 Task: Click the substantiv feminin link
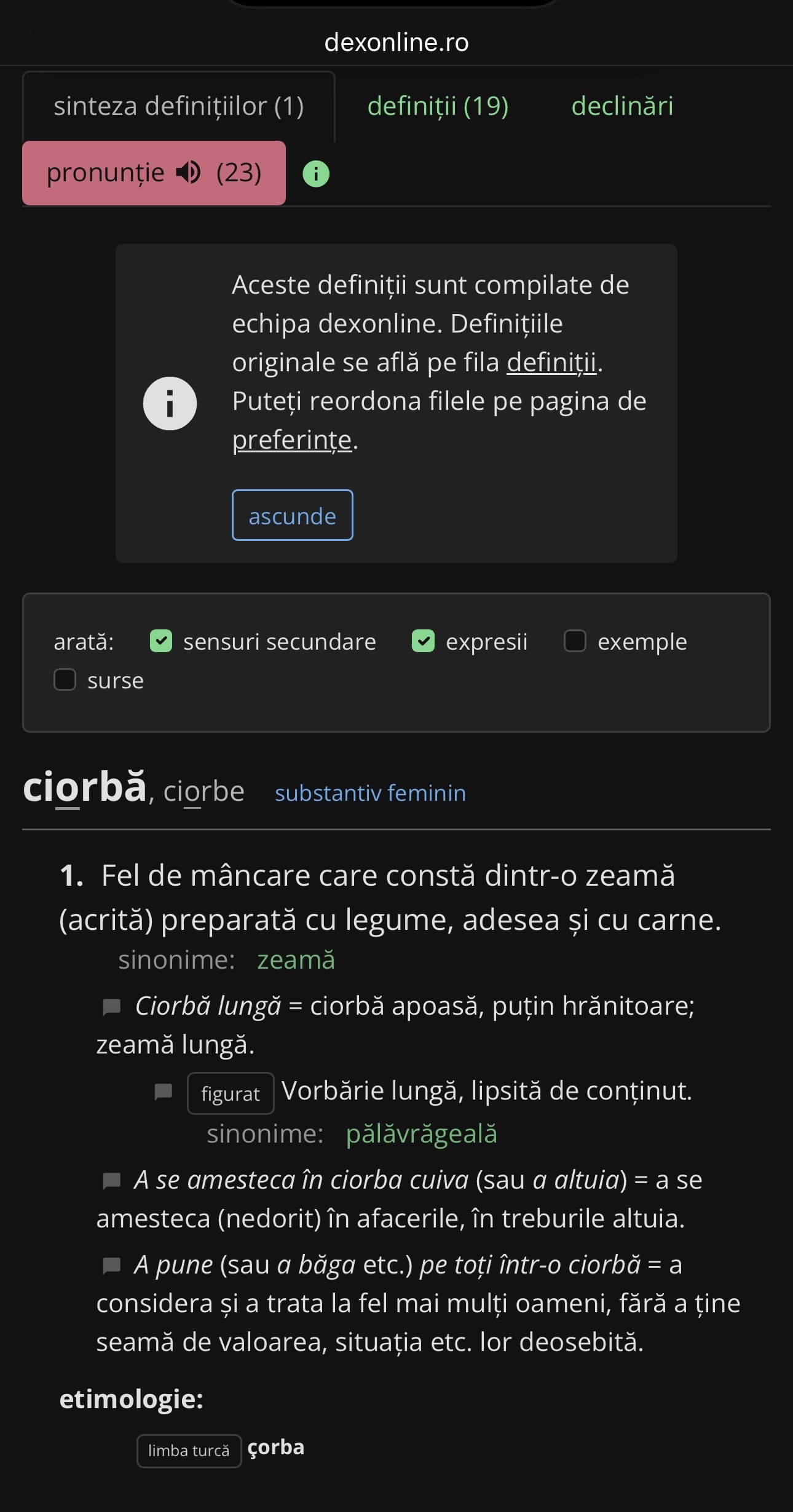[x=370, y=793]
